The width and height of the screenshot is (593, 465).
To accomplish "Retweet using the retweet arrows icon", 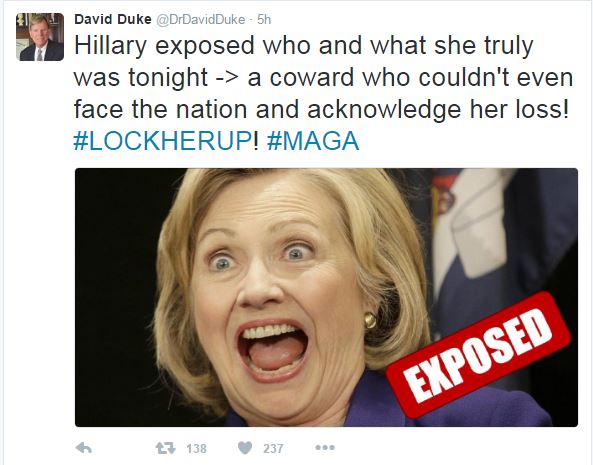I will coord(166,448).
